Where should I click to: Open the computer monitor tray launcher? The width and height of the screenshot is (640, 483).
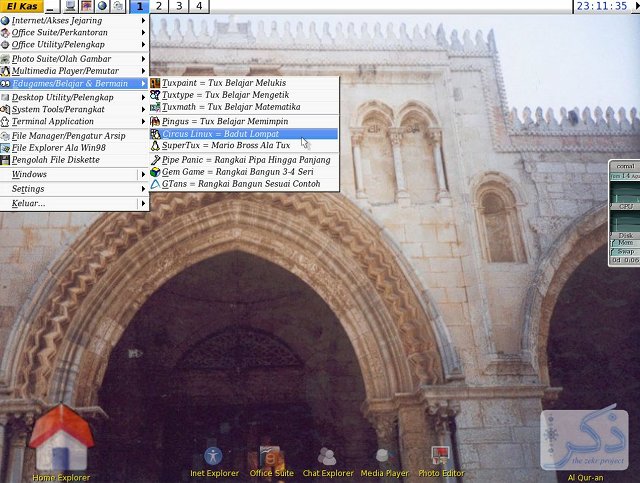tap(71, 6)
